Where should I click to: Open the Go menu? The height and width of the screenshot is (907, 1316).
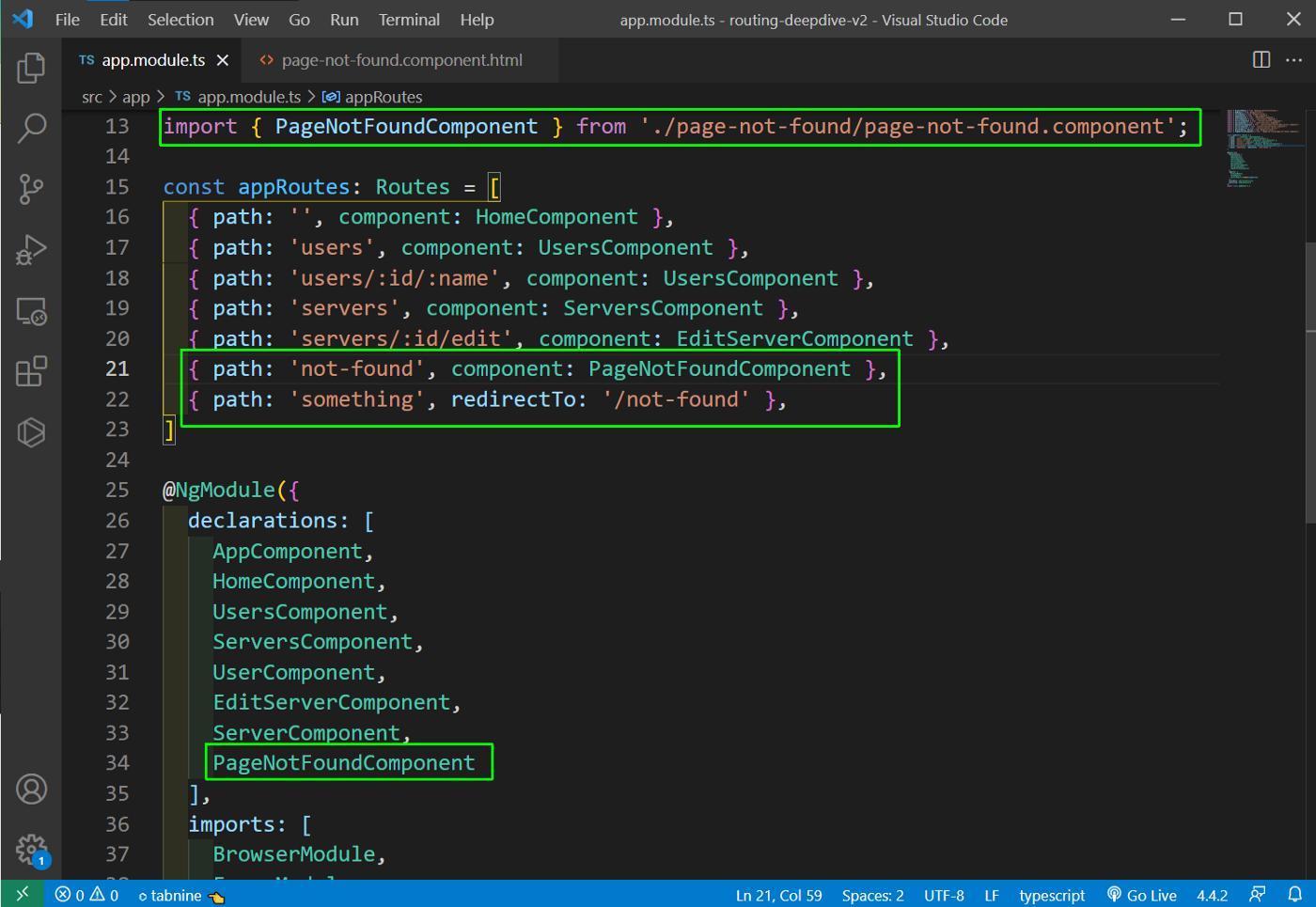click(x=299, y=20)
